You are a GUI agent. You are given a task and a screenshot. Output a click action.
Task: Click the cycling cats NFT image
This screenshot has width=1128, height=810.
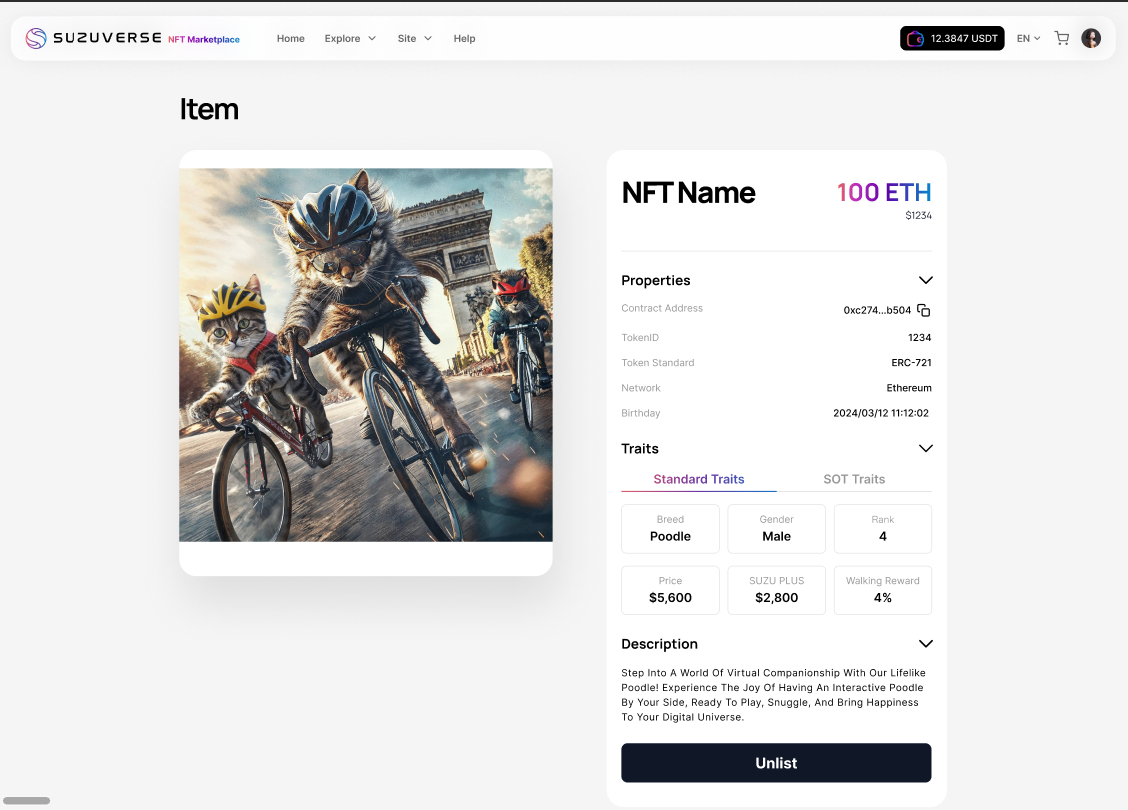point(365,355)
